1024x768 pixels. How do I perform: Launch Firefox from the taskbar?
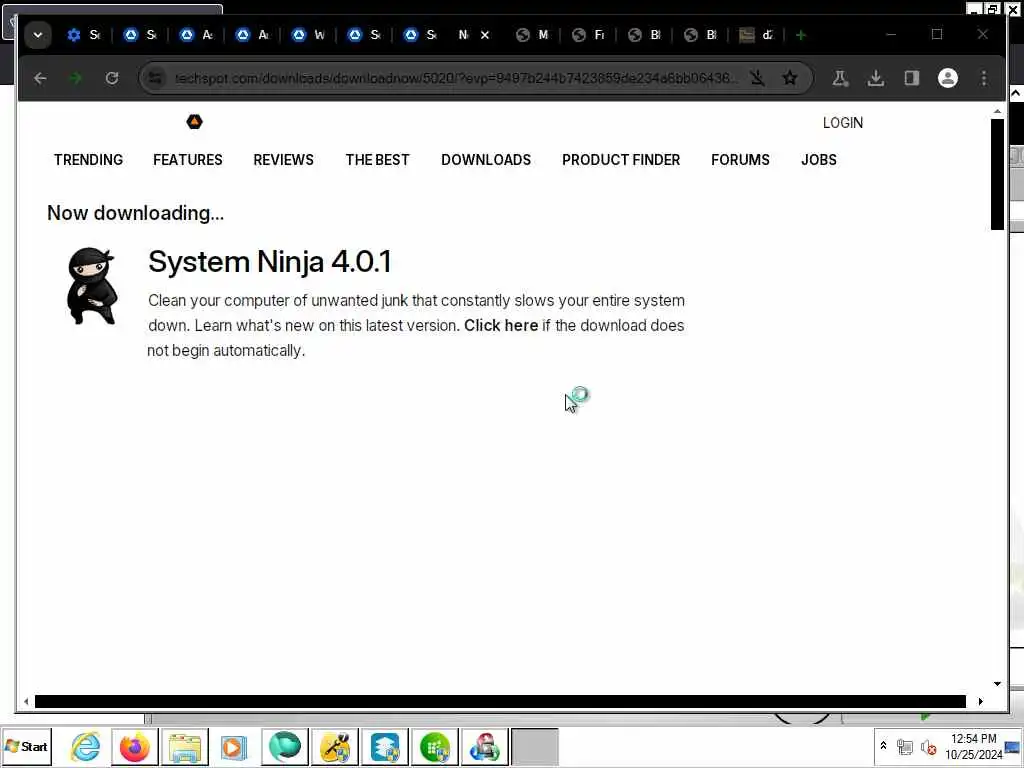coord(135,746)
